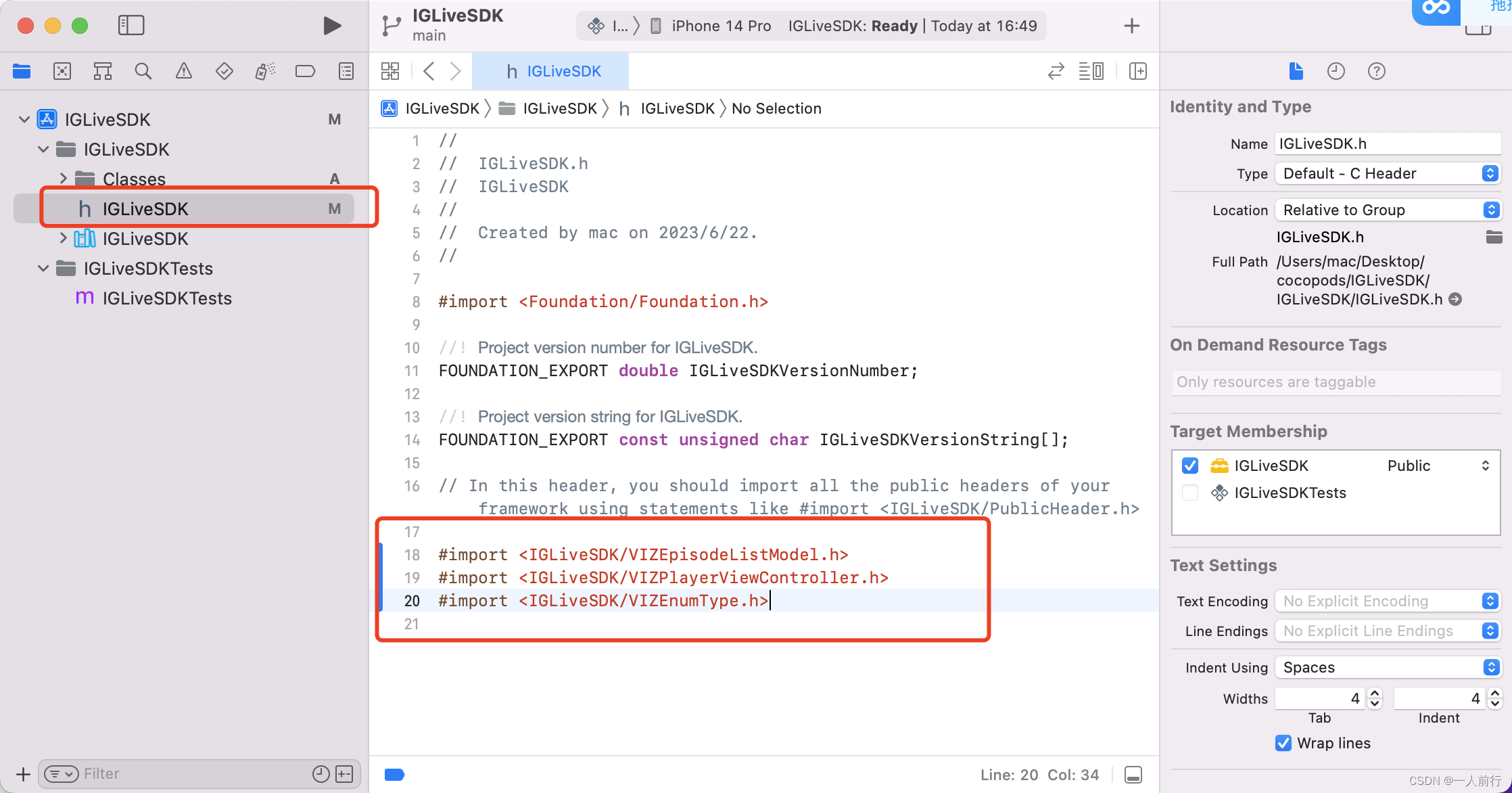
Task: Open the Report navigator
Action: pos(346,71)
